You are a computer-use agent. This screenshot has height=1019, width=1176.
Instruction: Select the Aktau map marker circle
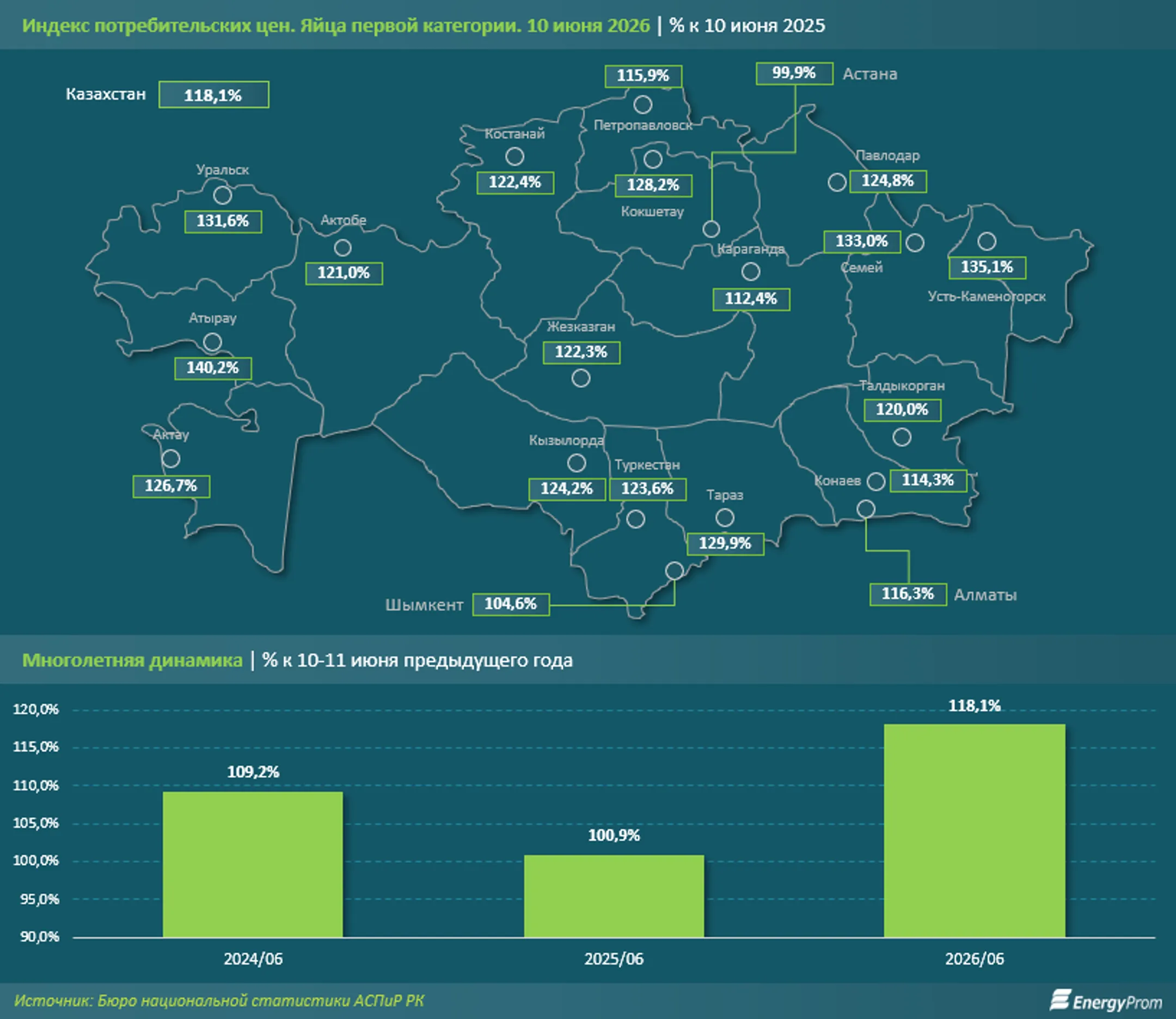pos(171,458)
